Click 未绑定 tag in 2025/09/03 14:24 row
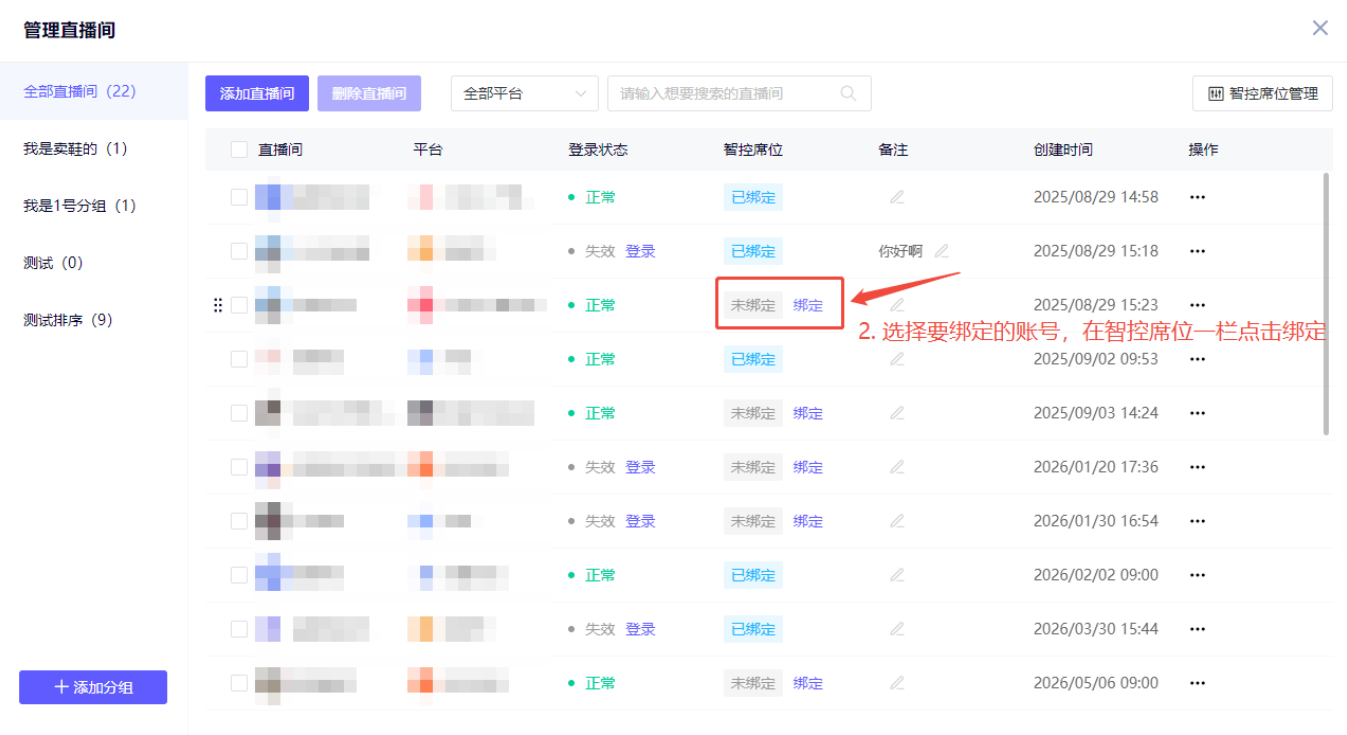This screenshot has width=1347, height=735. [x=753, y=413]
